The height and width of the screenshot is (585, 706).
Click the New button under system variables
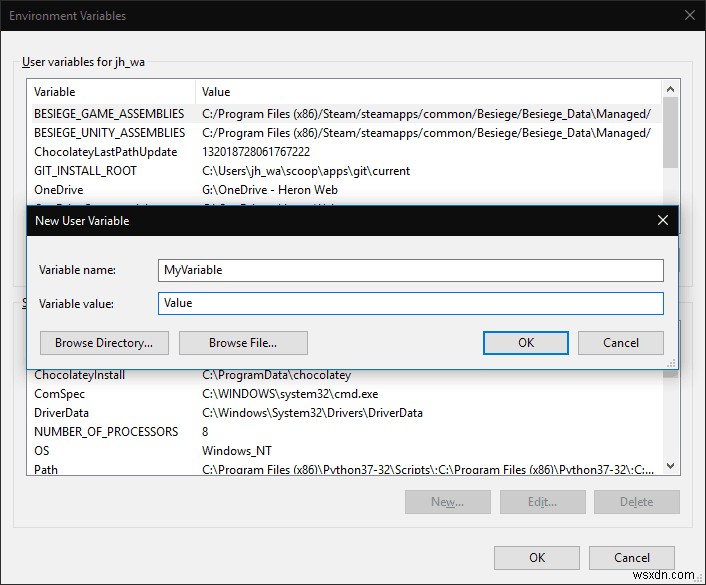point(448,502)
